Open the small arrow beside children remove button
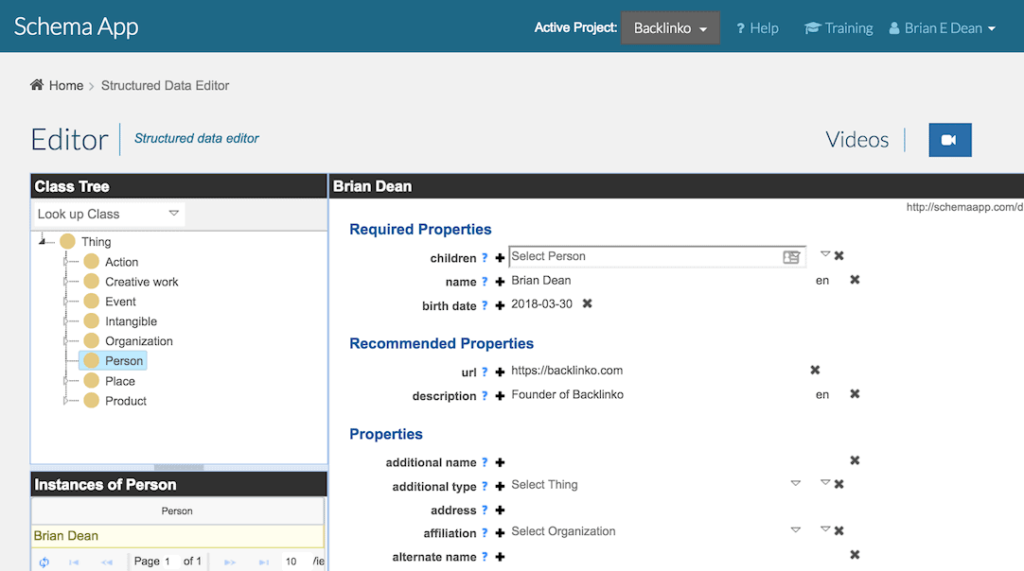 point(825,253)
